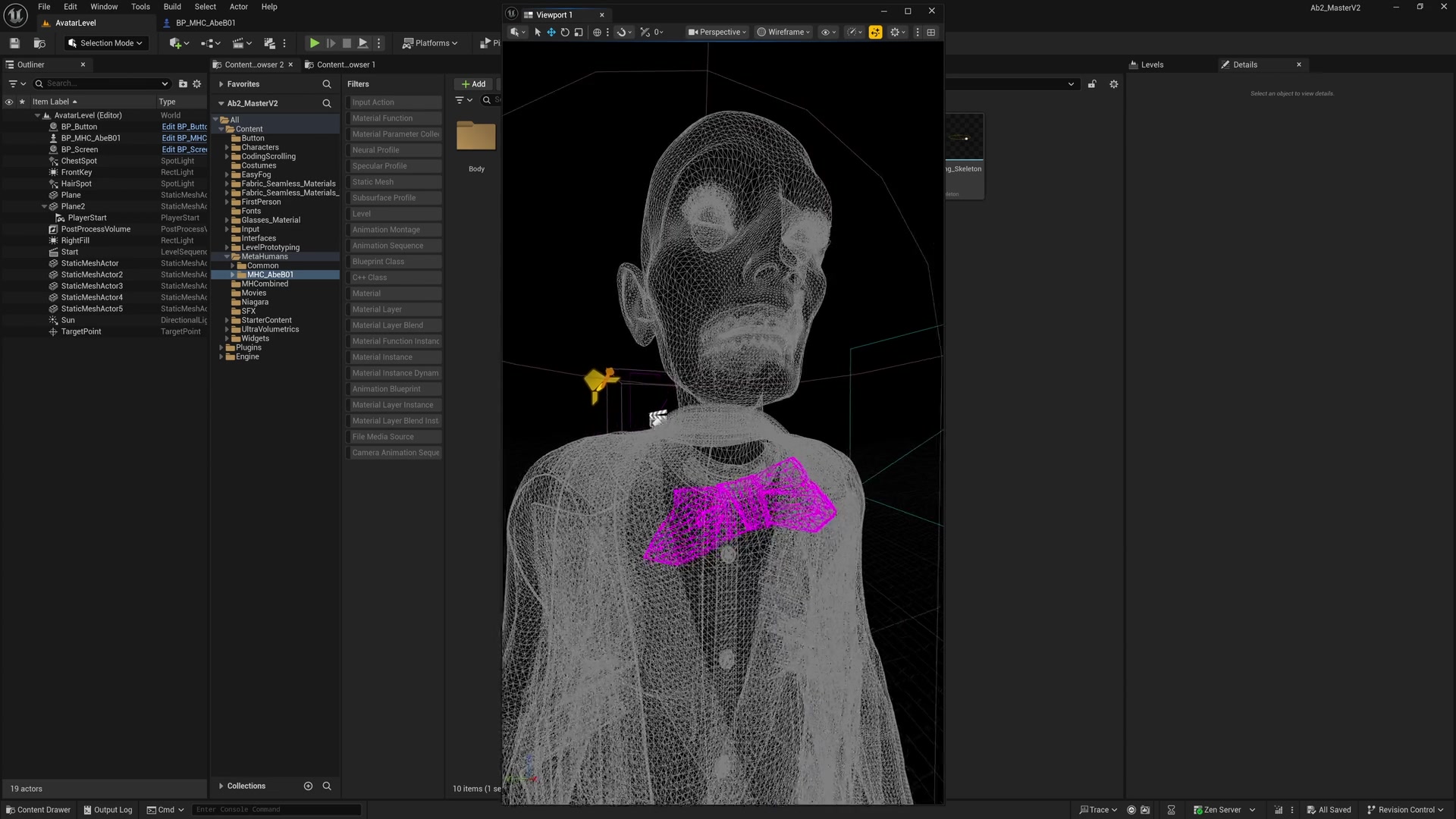This screenshot has height=819, width=1456.
Task: Open the Browse content icon in toolbar
Action: click(x=39, y=43)
